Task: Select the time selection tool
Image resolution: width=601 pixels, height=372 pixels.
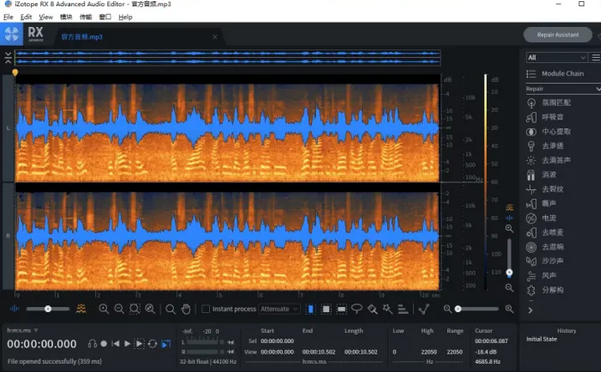Action: [x=311, y=309]
